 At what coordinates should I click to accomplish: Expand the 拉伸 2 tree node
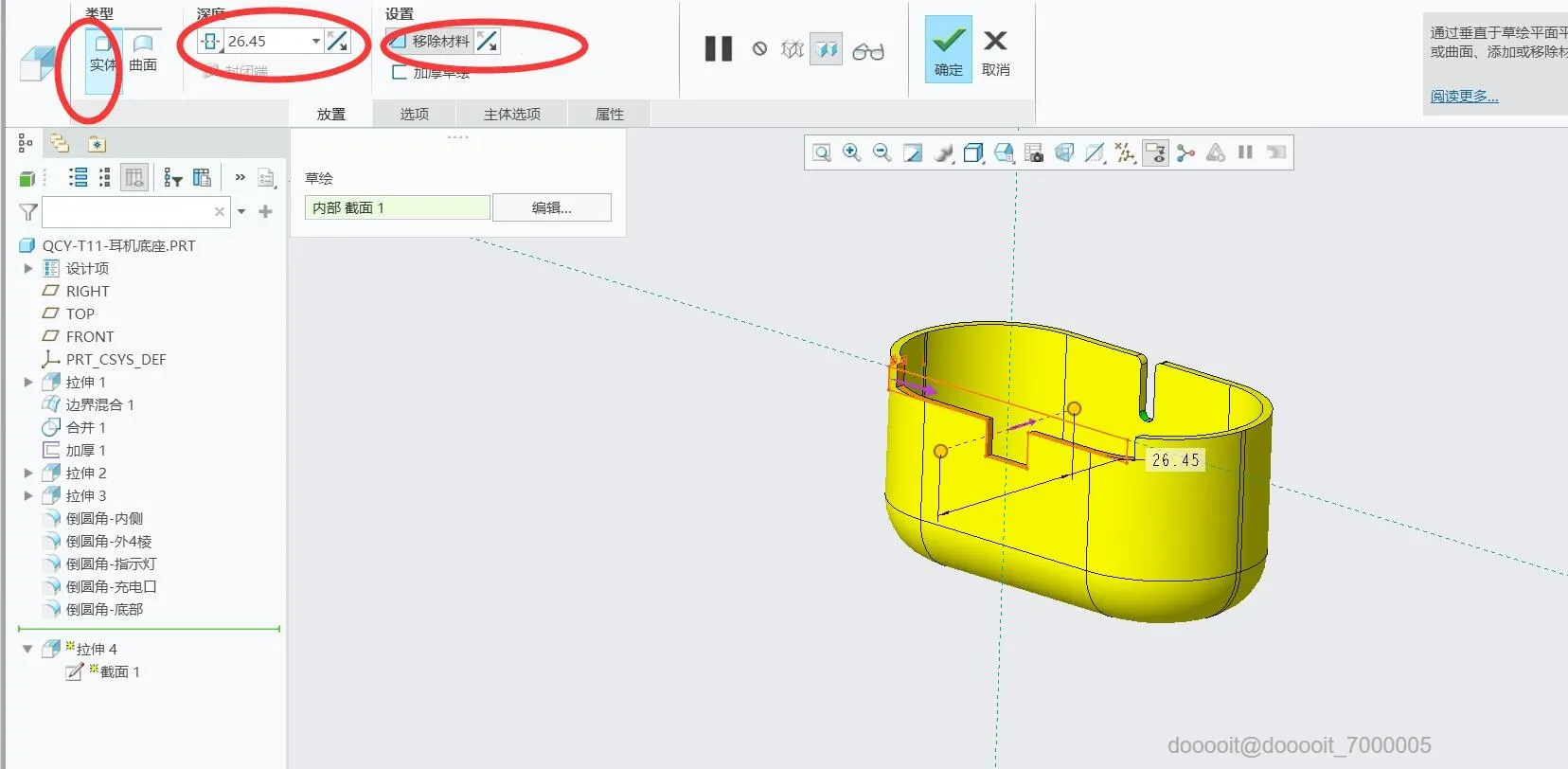pyautogui.click(x=28, y=473)
